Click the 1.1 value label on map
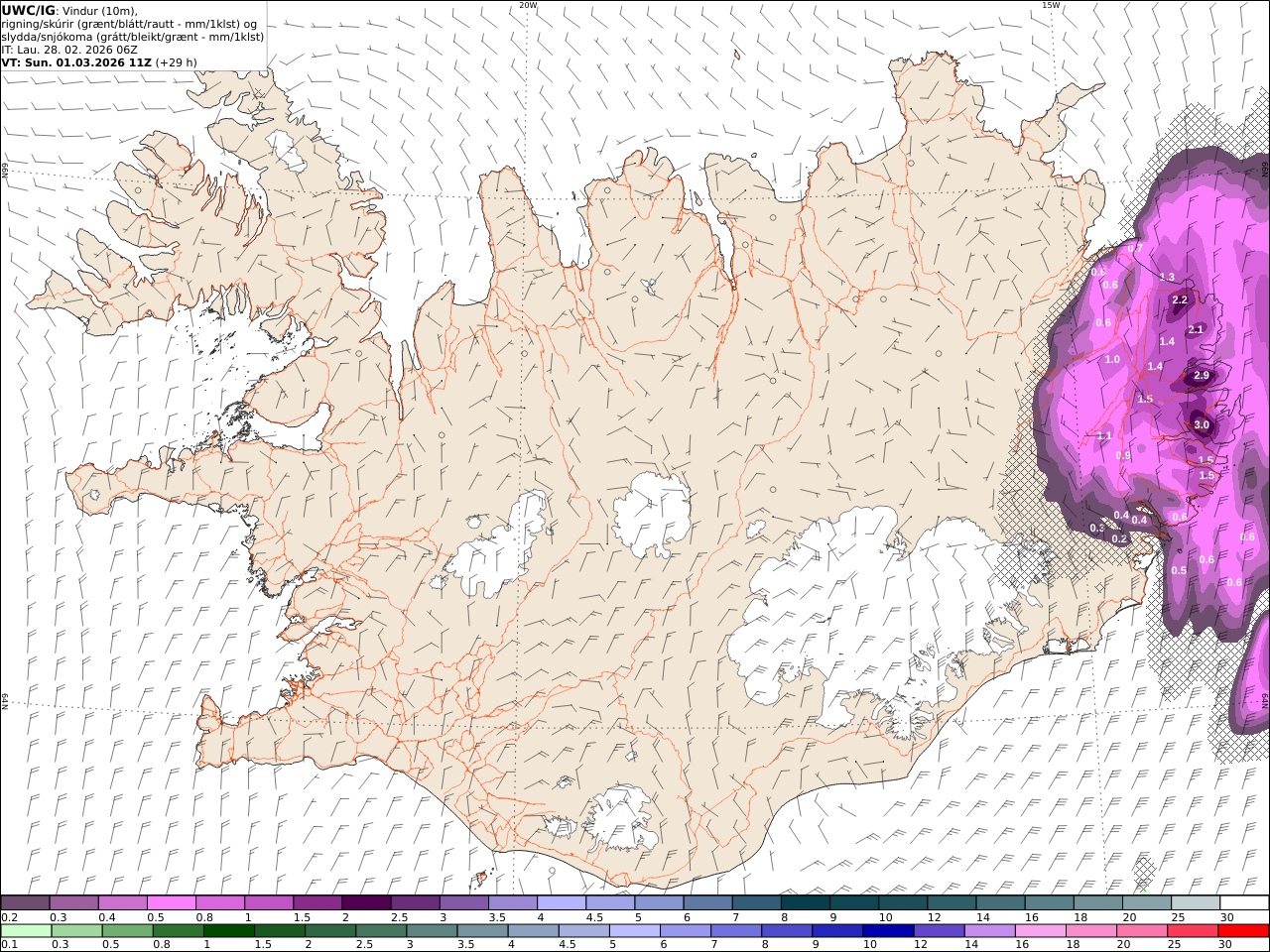The image size is (1270, 952). pos(1105,436)
